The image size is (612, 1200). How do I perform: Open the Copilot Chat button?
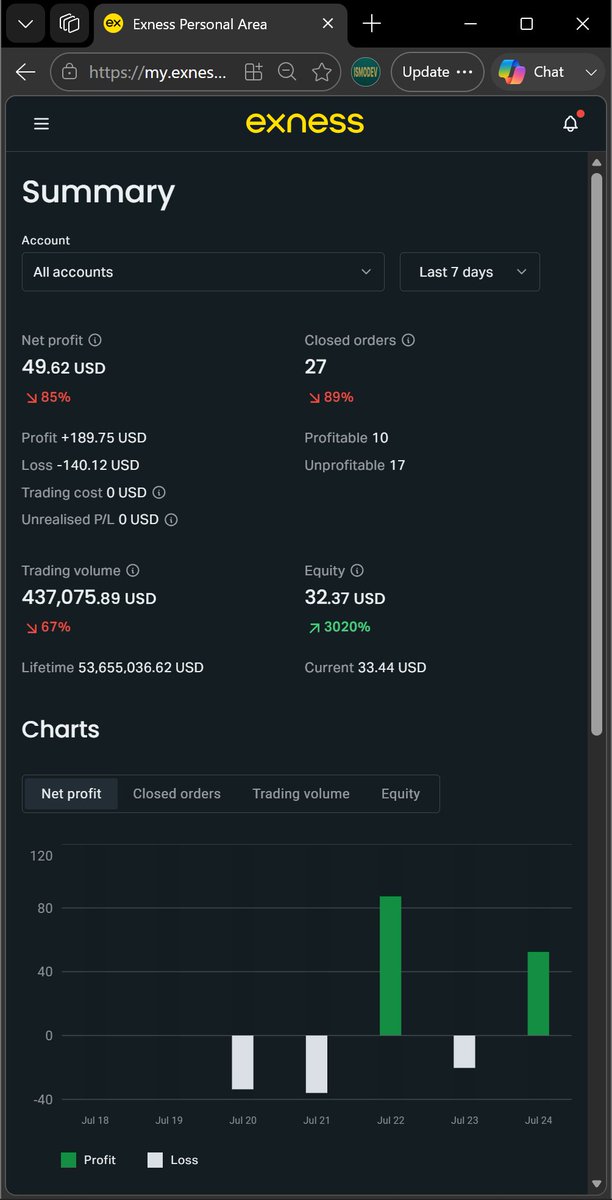pos(532,72)
